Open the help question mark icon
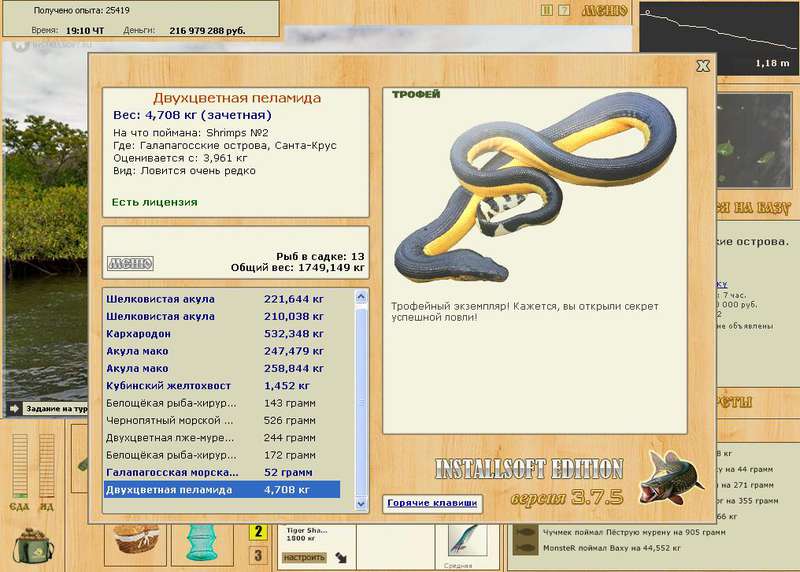Screen dimensions: 800x572 (564, 10)
